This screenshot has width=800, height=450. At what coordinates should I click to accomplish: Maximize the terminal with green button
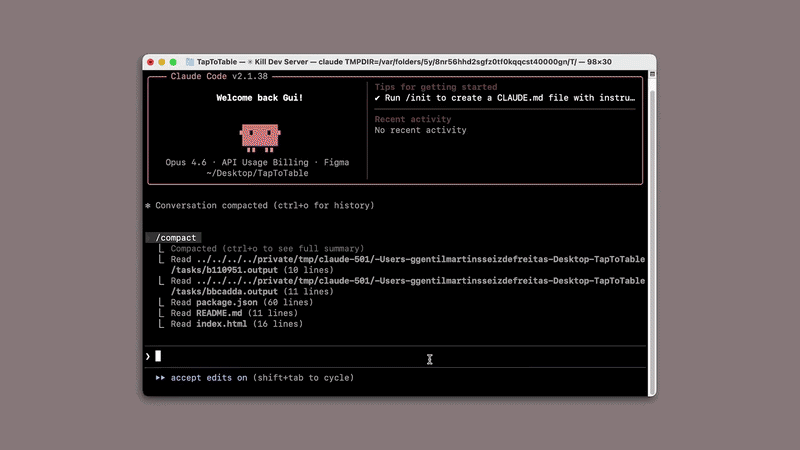pos(173,62)
